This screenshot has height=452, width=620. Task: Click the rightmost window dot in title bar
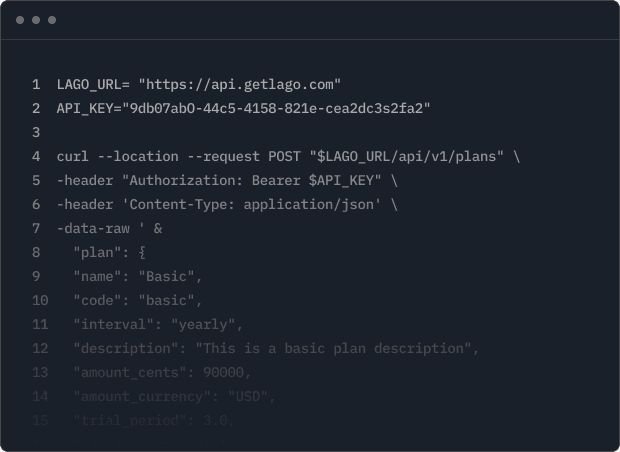coord(52,20)
